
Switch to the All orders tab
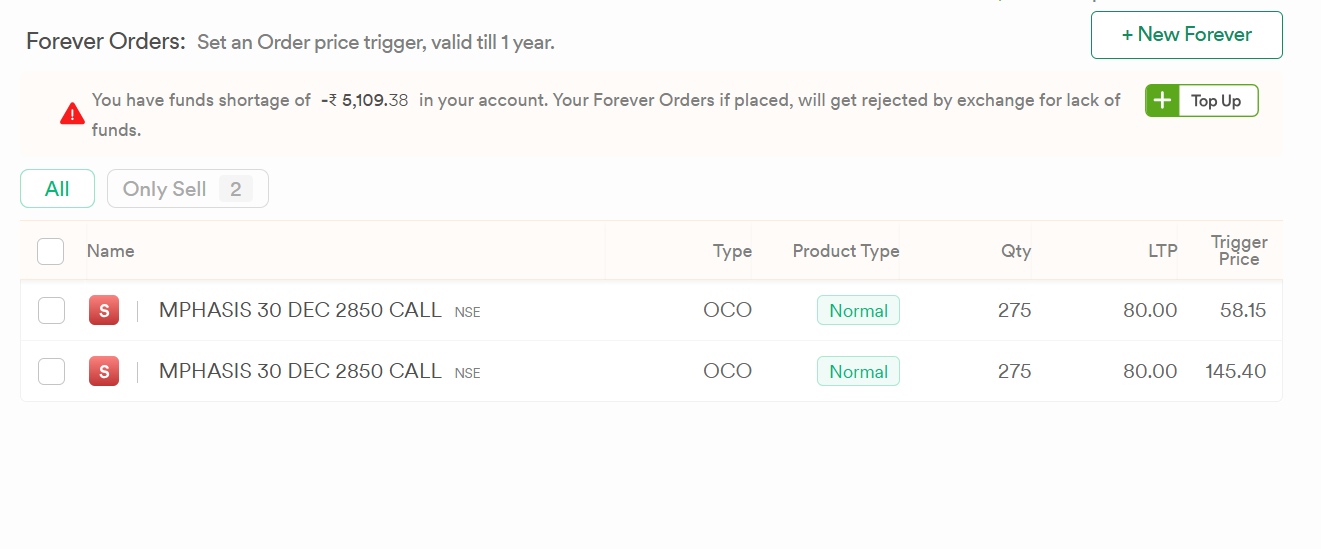click(x=57, y=189)
